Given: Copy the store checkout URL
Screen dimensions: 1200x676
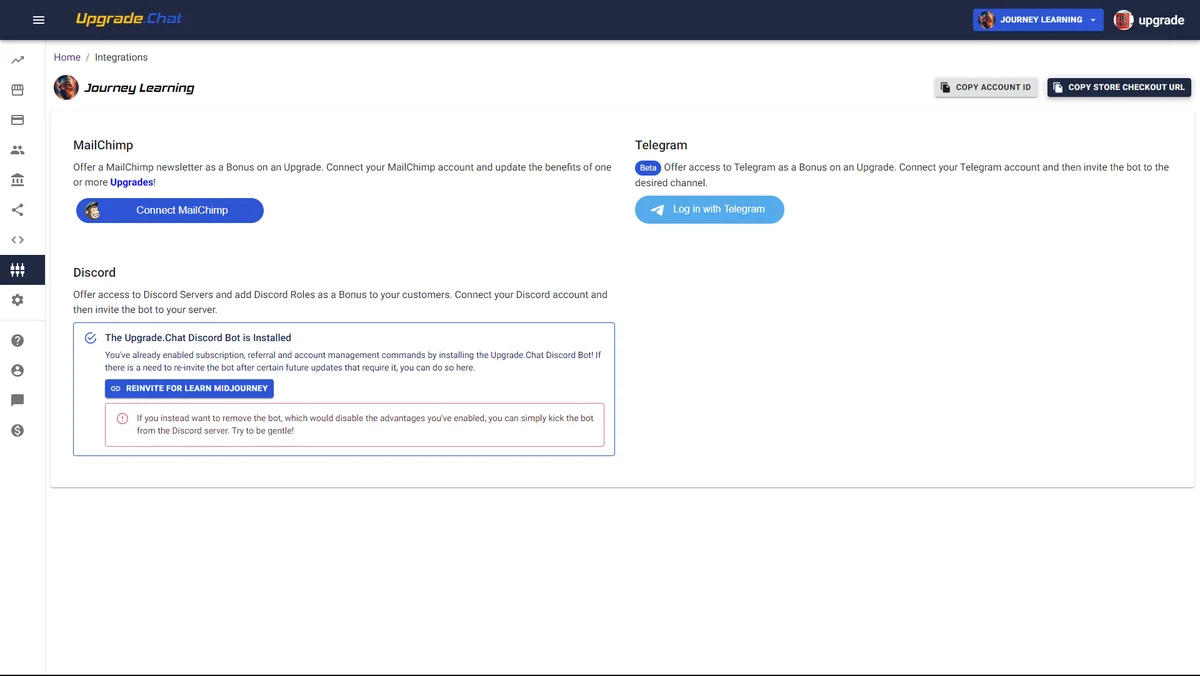Looking at the screenshot, I should pyautogui.click(x=1119, y=88).
